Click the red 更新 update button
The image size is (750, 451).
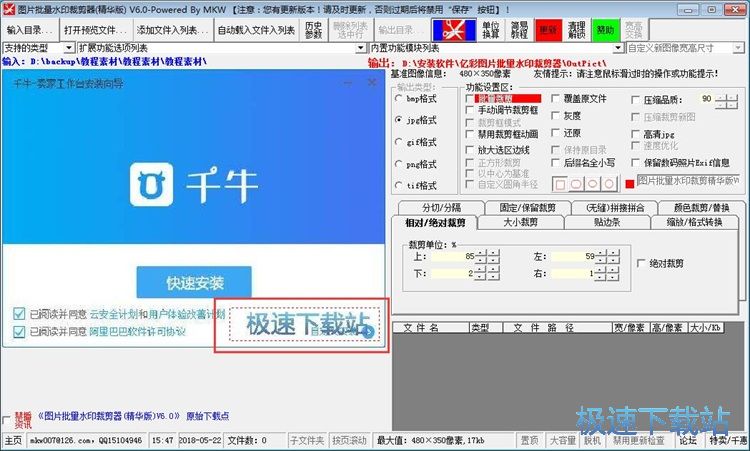pos(548,30)
